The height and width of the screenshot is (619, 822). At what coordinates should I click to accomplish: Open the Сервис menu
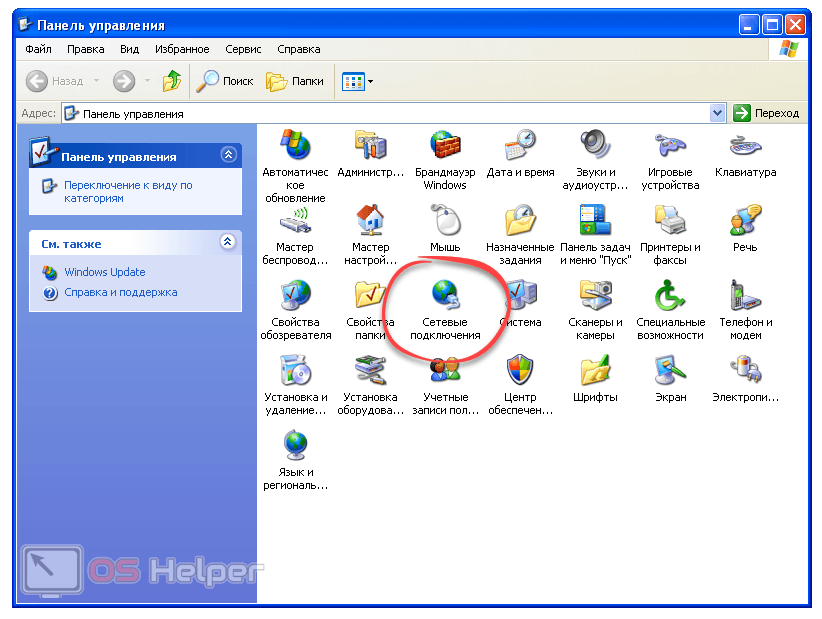click(x=243, y=49)
